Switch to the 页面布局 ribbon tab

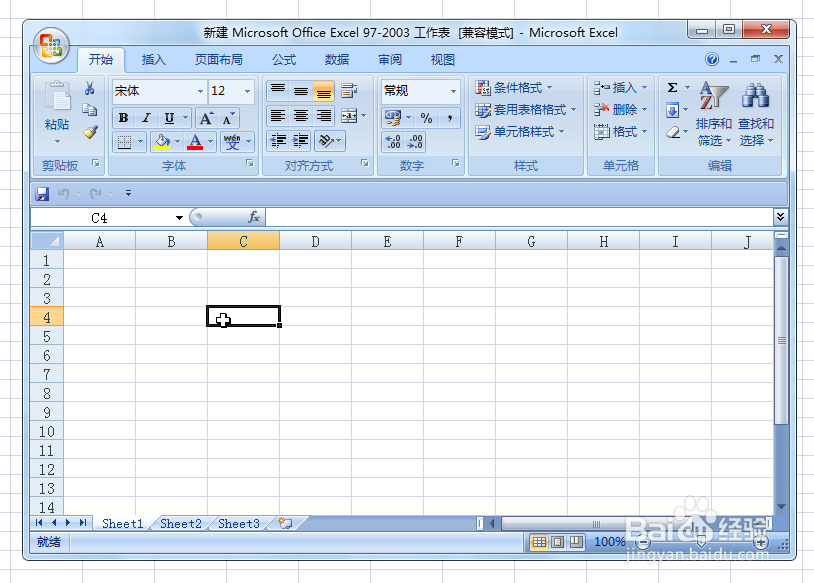click(x=219, y=60)
